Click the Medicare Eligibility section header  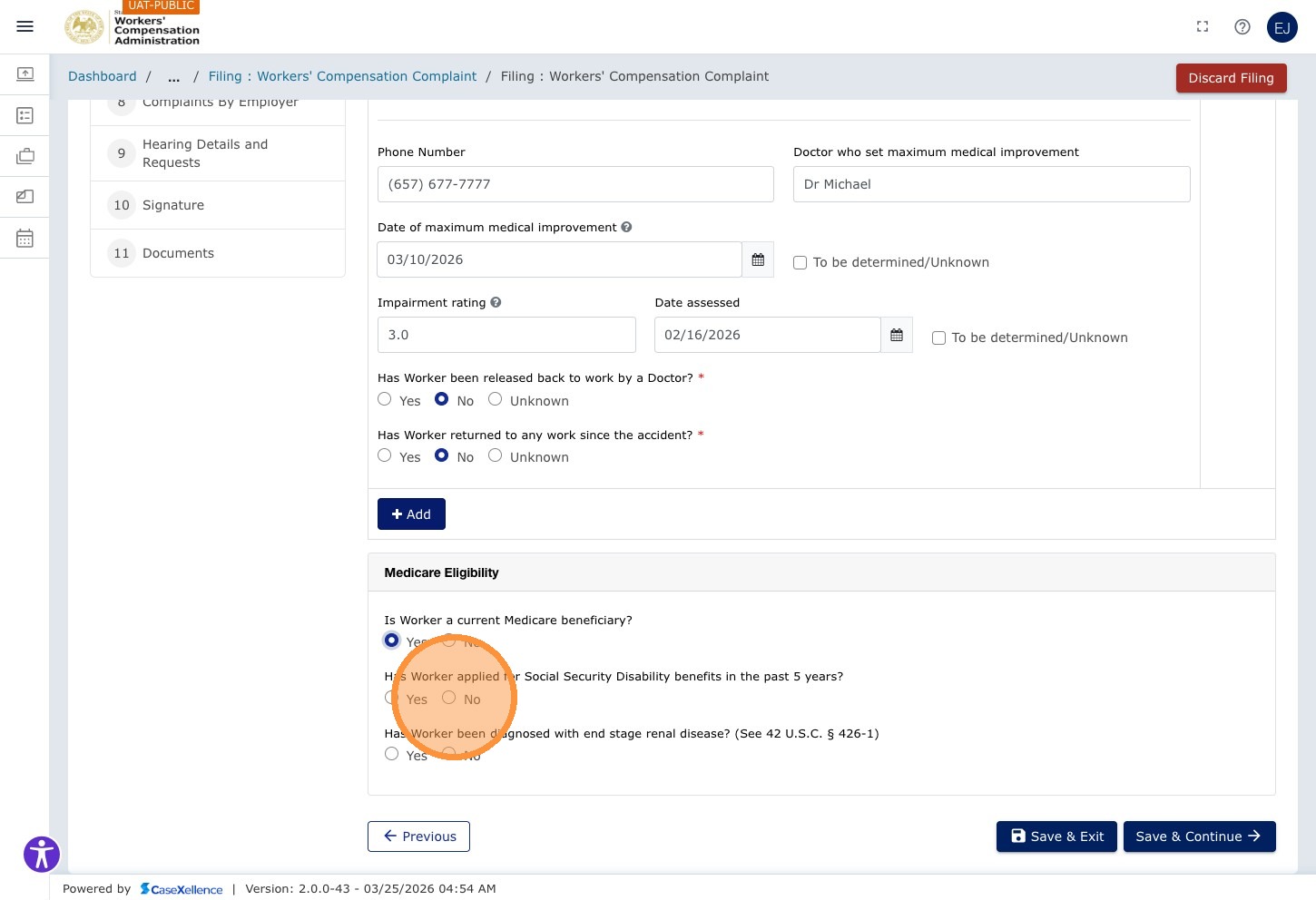tap(821, 572)
